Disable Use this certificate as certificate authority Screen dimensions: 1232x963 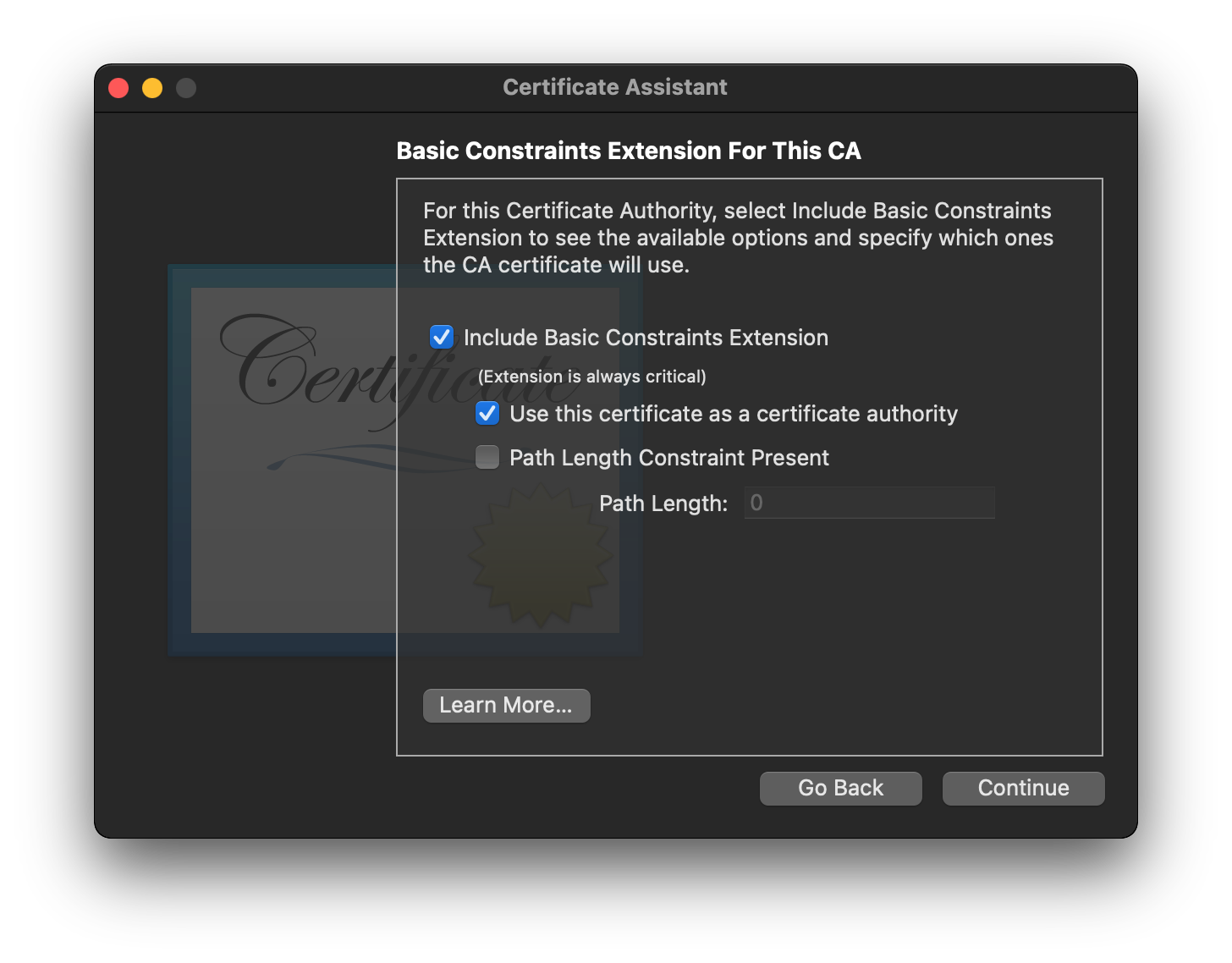click(487, 413)
